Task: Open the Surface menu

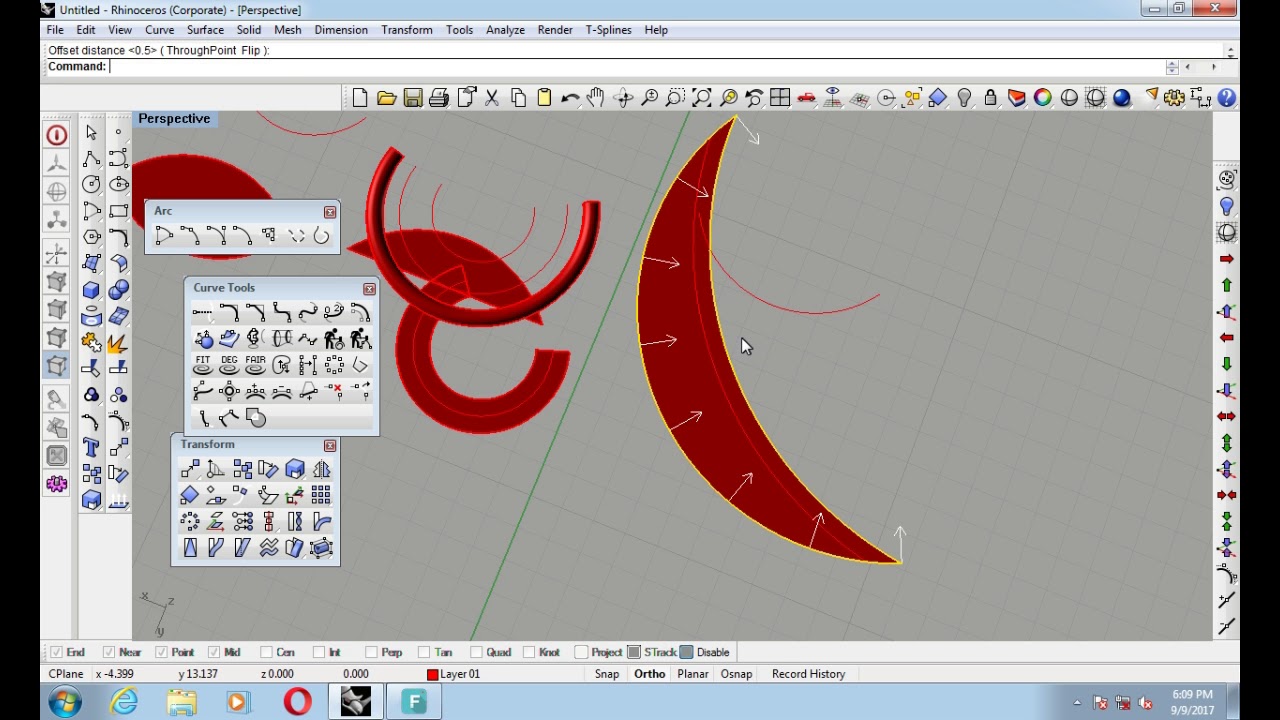Action: (205, 30)
